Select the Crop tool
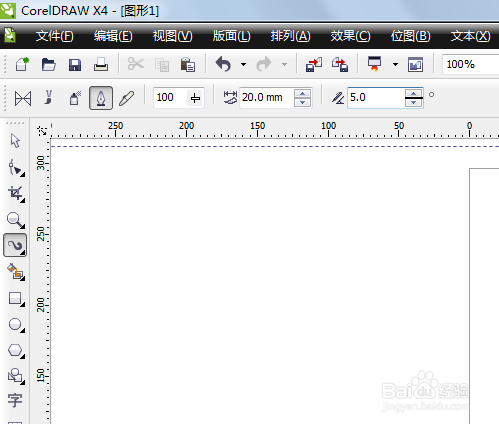This screenshot has width=499, height=424. (x=16, y=194)
